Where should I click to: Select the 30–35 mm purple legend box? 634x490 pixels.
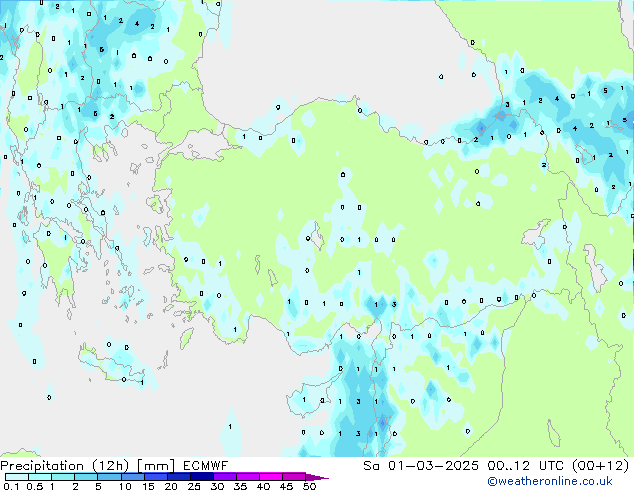224,477
